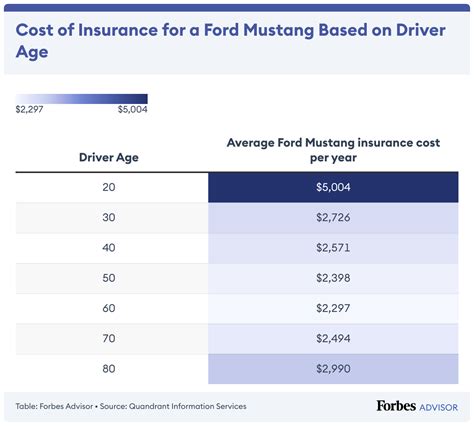Click driver age 80 row label
This screenshot has width=474, height=426.
tap(109, 369)
